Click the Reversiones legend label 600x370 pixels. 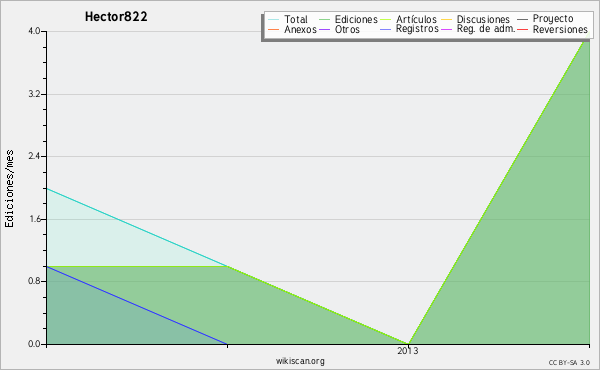coord(560,29)
